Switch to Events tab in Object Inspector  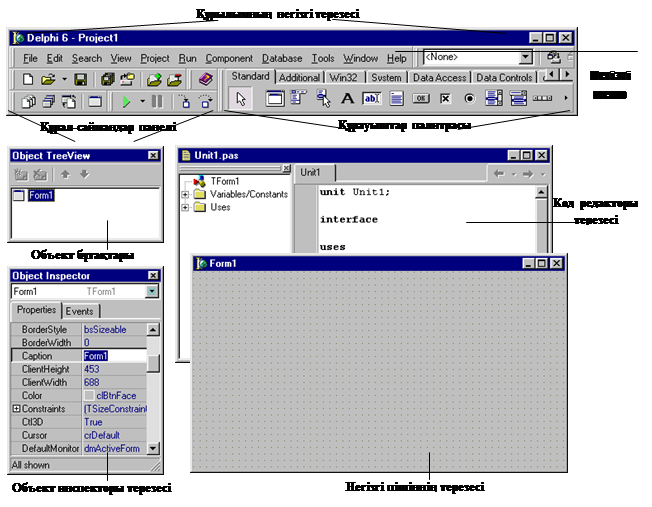pos(79,311)
